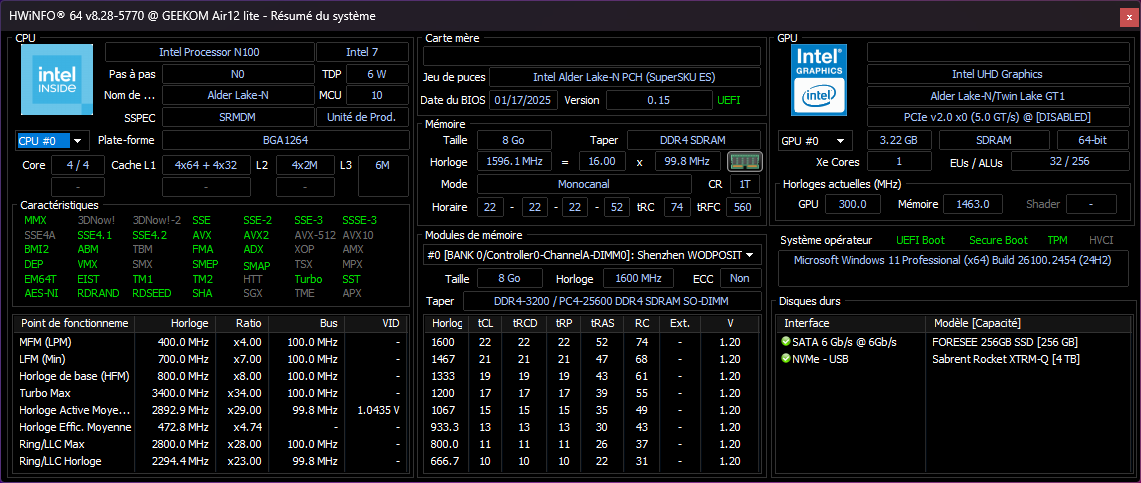Click the Intel Alder Lake-N PCH chipset field

tap(624, 77)
